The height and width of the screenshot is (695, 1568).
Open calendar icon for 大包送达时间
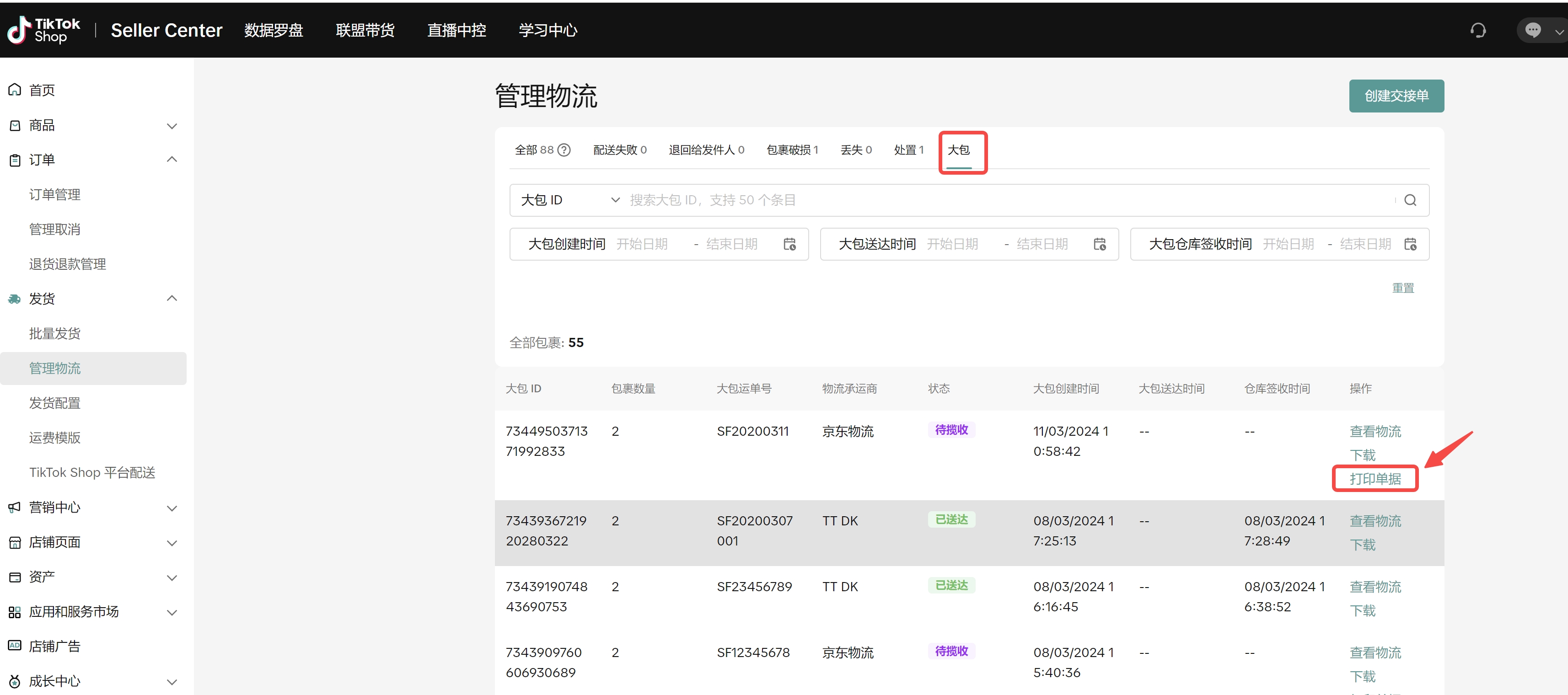1099,244
